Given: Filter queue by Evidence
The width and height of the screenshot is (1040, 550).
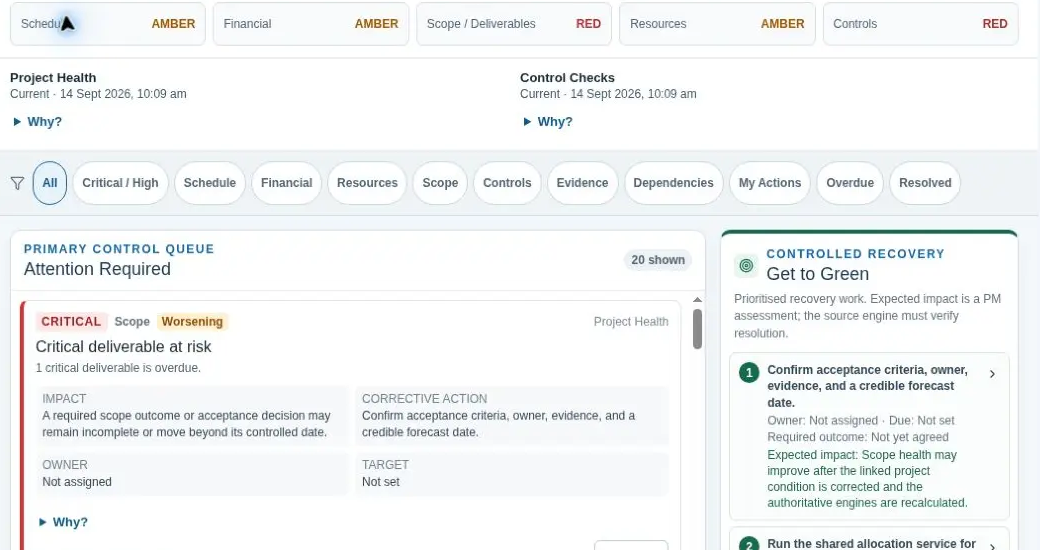Looking at the screenshot, I should tap(582, 183).
